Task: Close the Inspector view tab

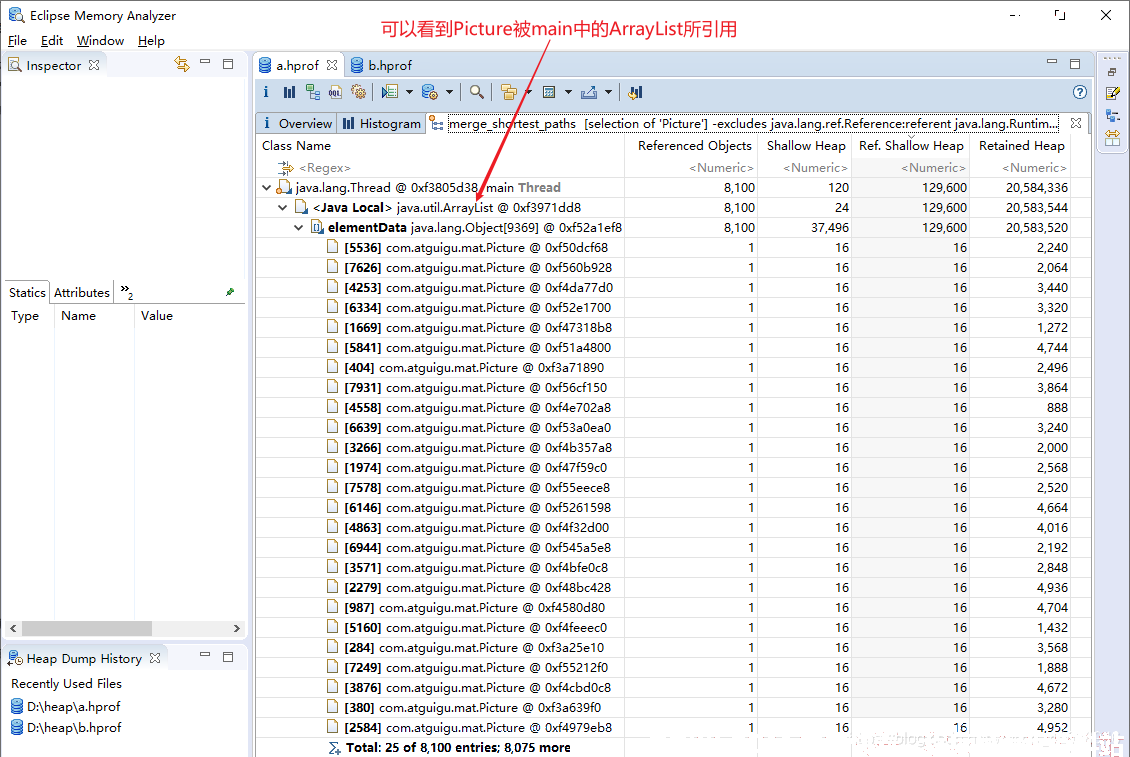Action: tap(94, 65)
